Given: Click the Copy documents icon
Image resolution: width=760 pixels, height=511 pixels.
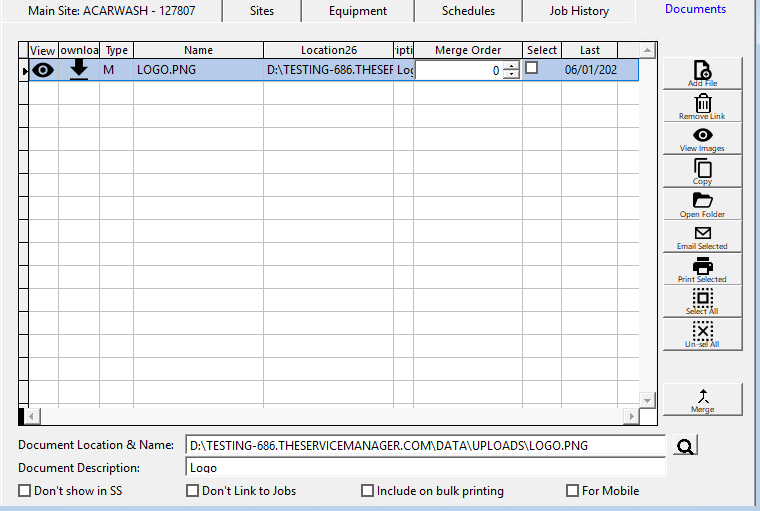Looking at the screenshot, I should 702,171.
